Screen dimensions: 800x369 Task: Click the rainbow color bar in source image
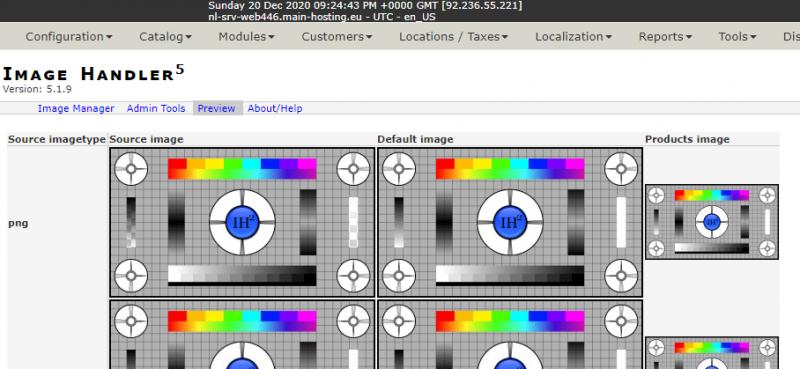(242, 168)
